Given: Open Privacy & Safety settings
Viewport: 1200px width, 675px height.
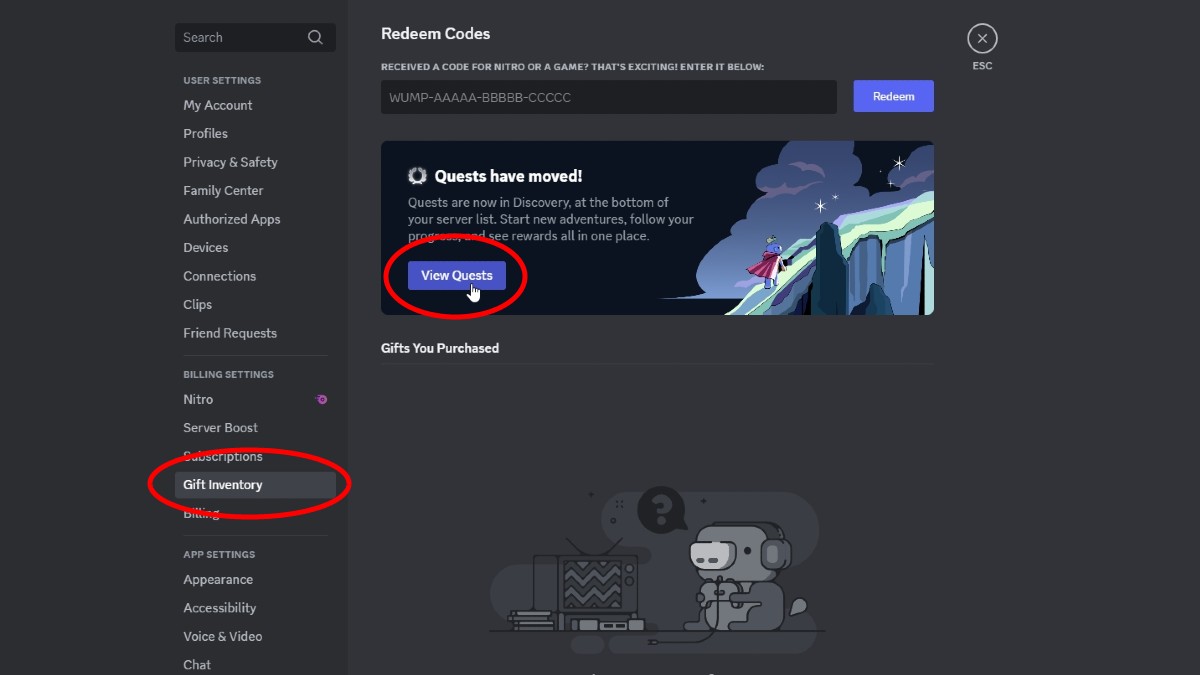Looking at the screenshot, I should click(x=231, y=162).
